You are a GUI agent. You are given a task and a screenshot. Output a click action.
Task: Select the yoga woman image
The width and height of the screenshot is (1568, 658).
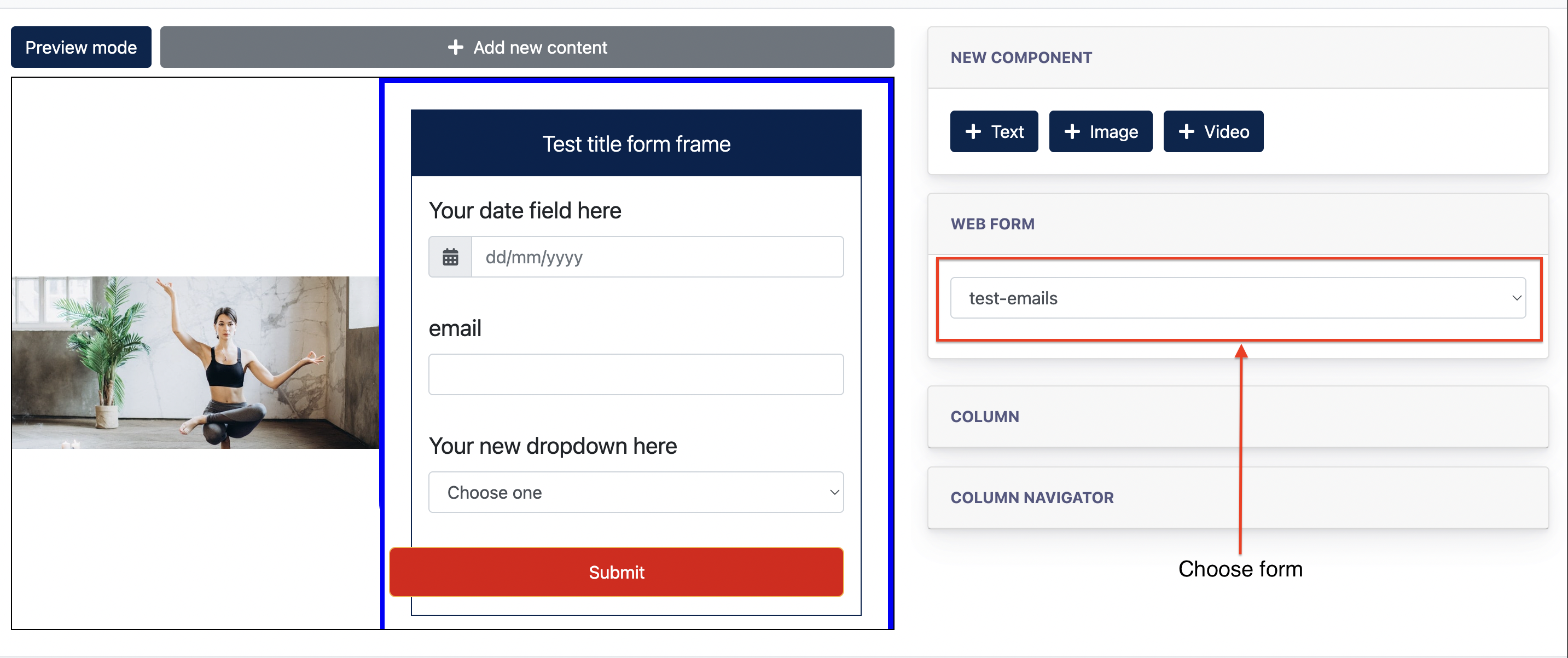pyautogui.click(x=195, y=362)
